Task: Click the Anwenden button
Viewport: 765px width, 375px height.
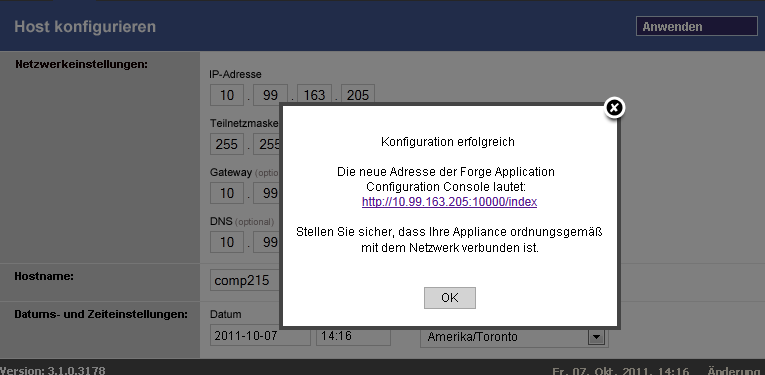Action: (x=697, y=26)
